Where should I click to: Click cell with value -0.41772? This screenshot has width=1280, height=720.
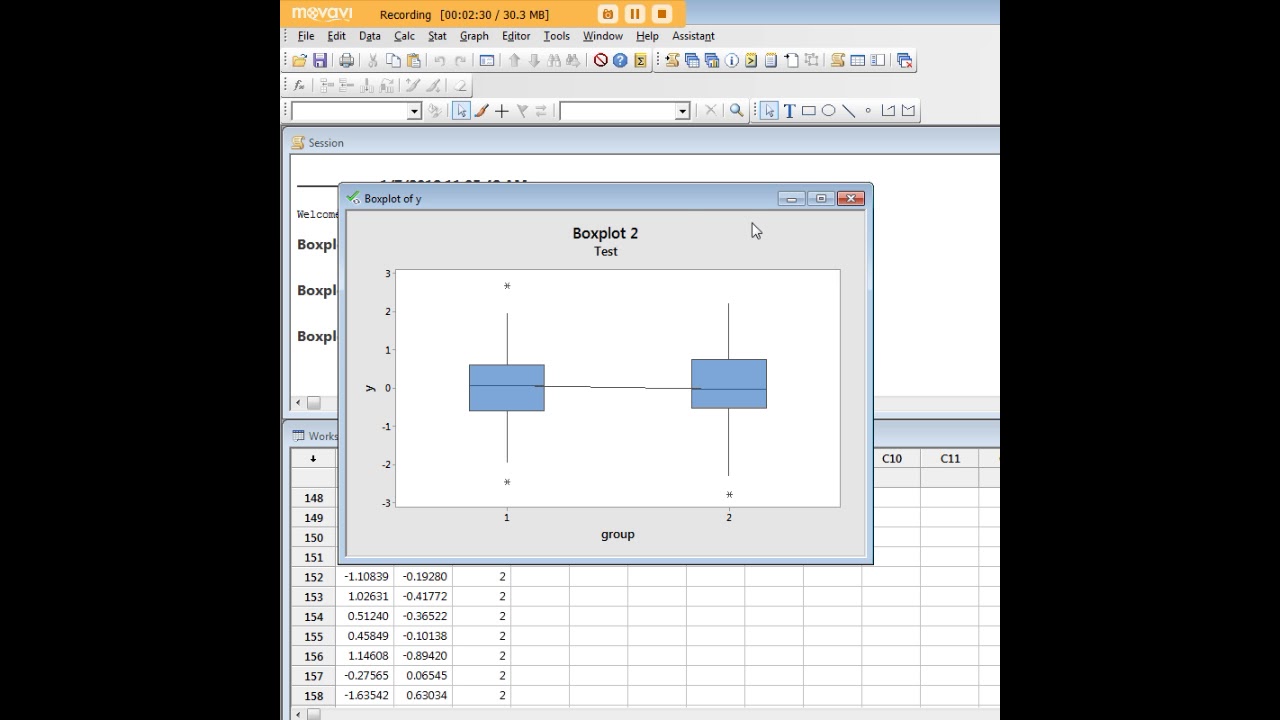[x=424, y=597]
